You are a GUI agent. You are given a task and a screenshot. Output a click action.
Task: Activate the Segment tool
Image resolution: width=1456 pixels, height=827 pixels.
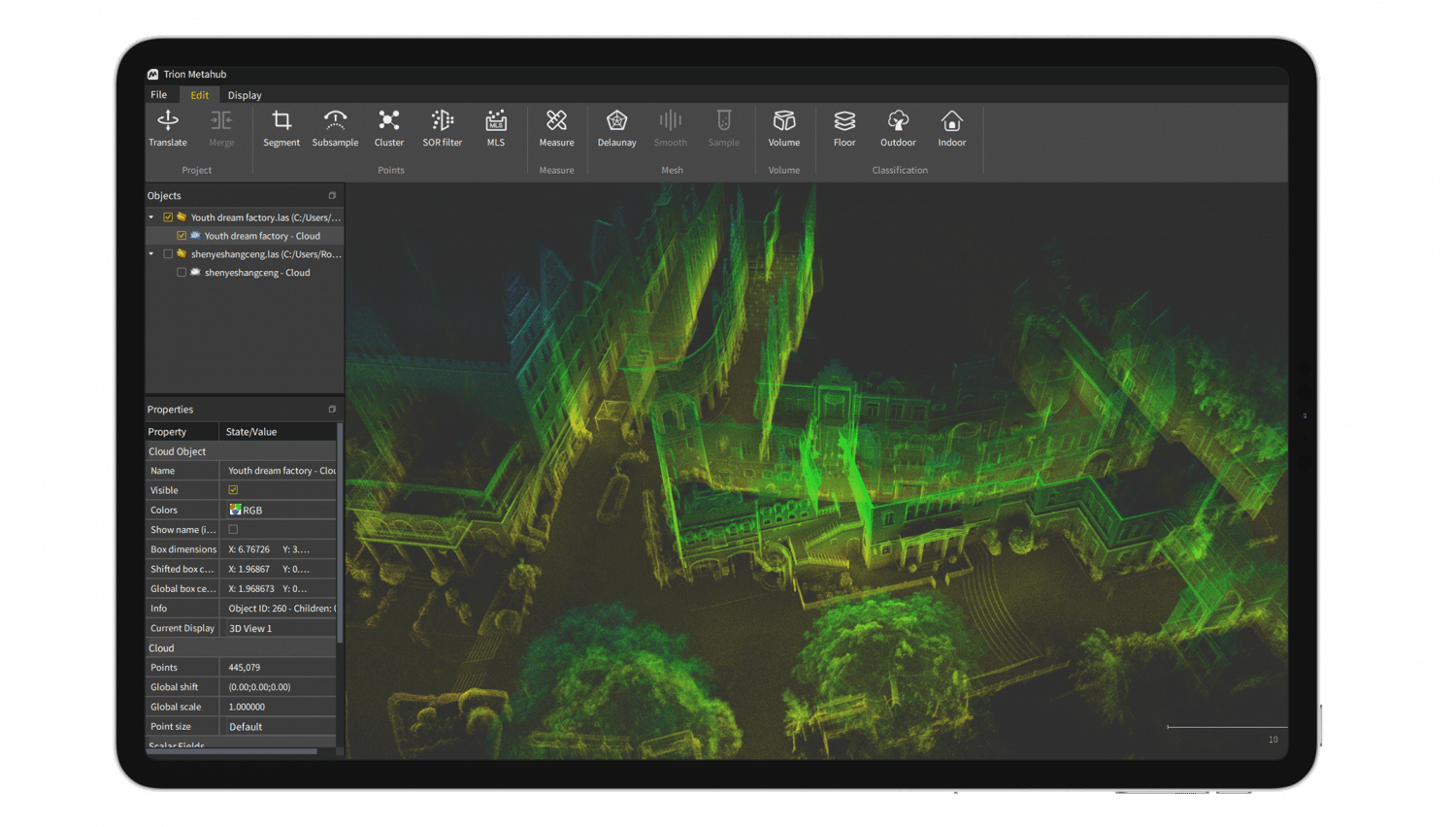tap(281, 128)
